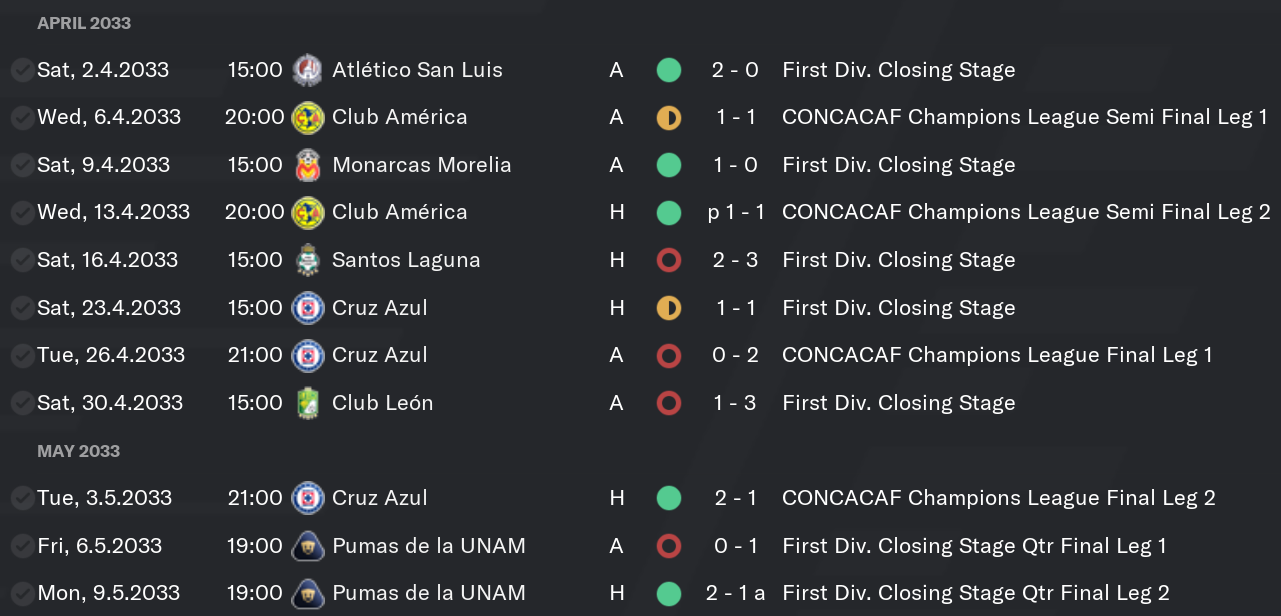Screen dimensions: 1281x616
Task: Click yellow draw indicator for 23.4.2033 Cruz Azul match
Action: [669, 308]
